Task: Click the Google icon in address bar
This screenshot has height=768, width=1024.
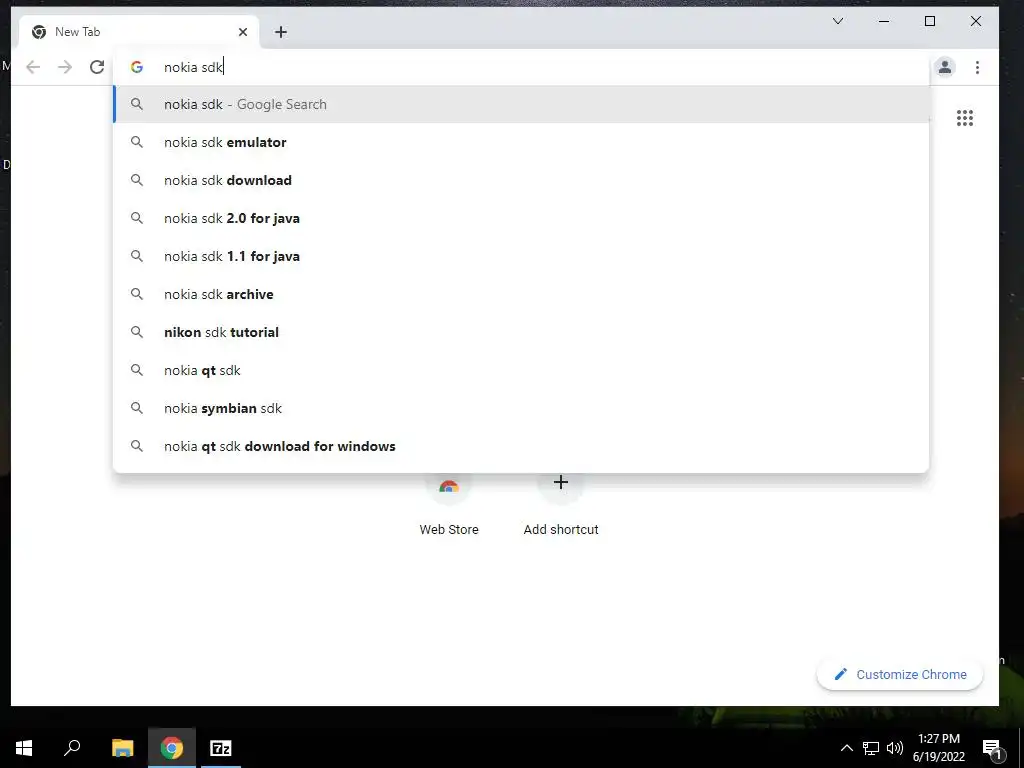Action: tap(136, 67)
